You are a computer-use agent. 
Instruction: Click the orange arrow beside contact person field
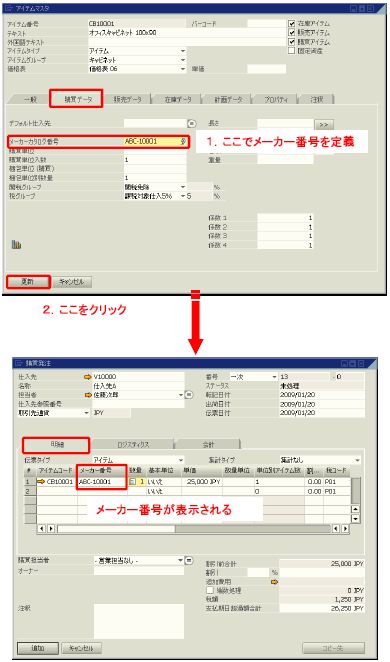[x=88, y=395]
